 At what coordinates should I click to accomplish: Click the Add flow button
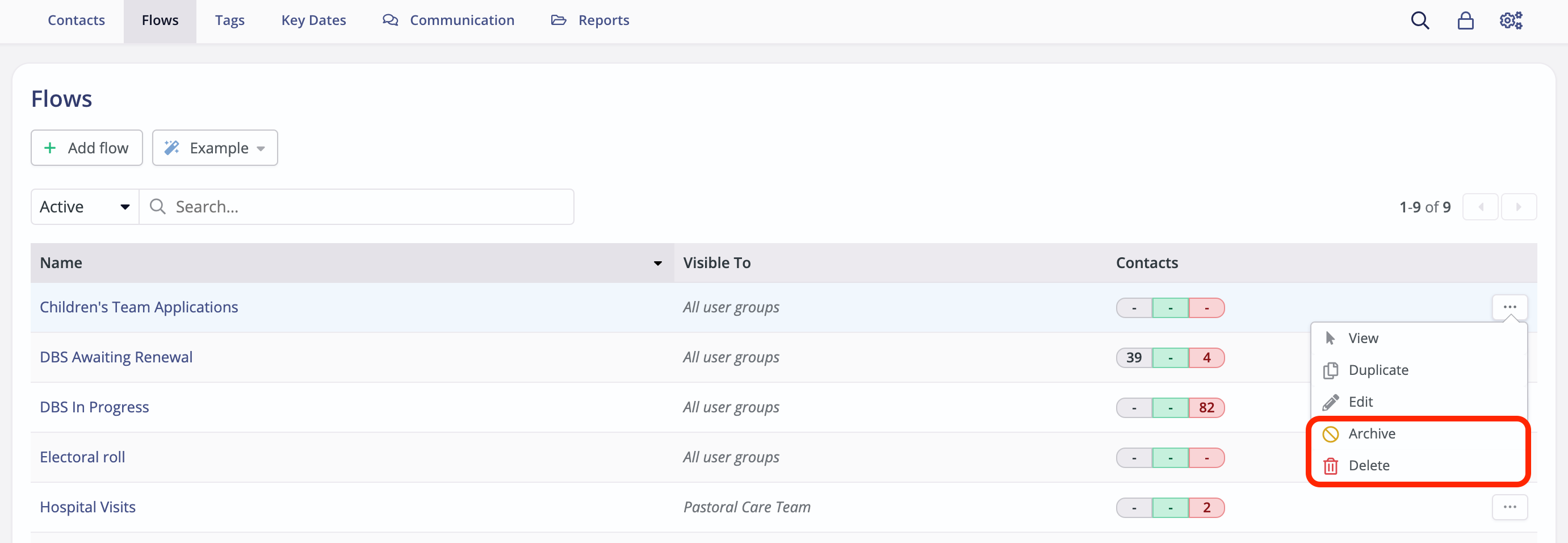[x=86, y=147]
